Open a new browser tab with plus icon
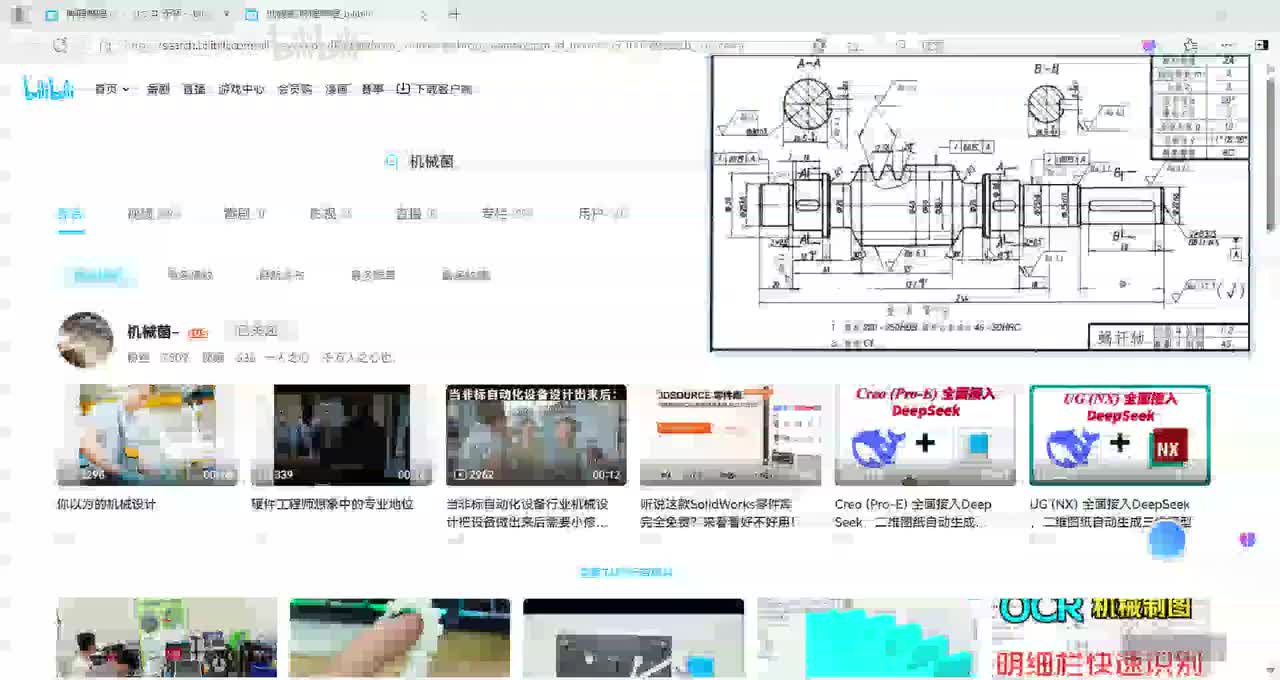Viewport: 1280px width, 680px height. (x=455, y=15)
